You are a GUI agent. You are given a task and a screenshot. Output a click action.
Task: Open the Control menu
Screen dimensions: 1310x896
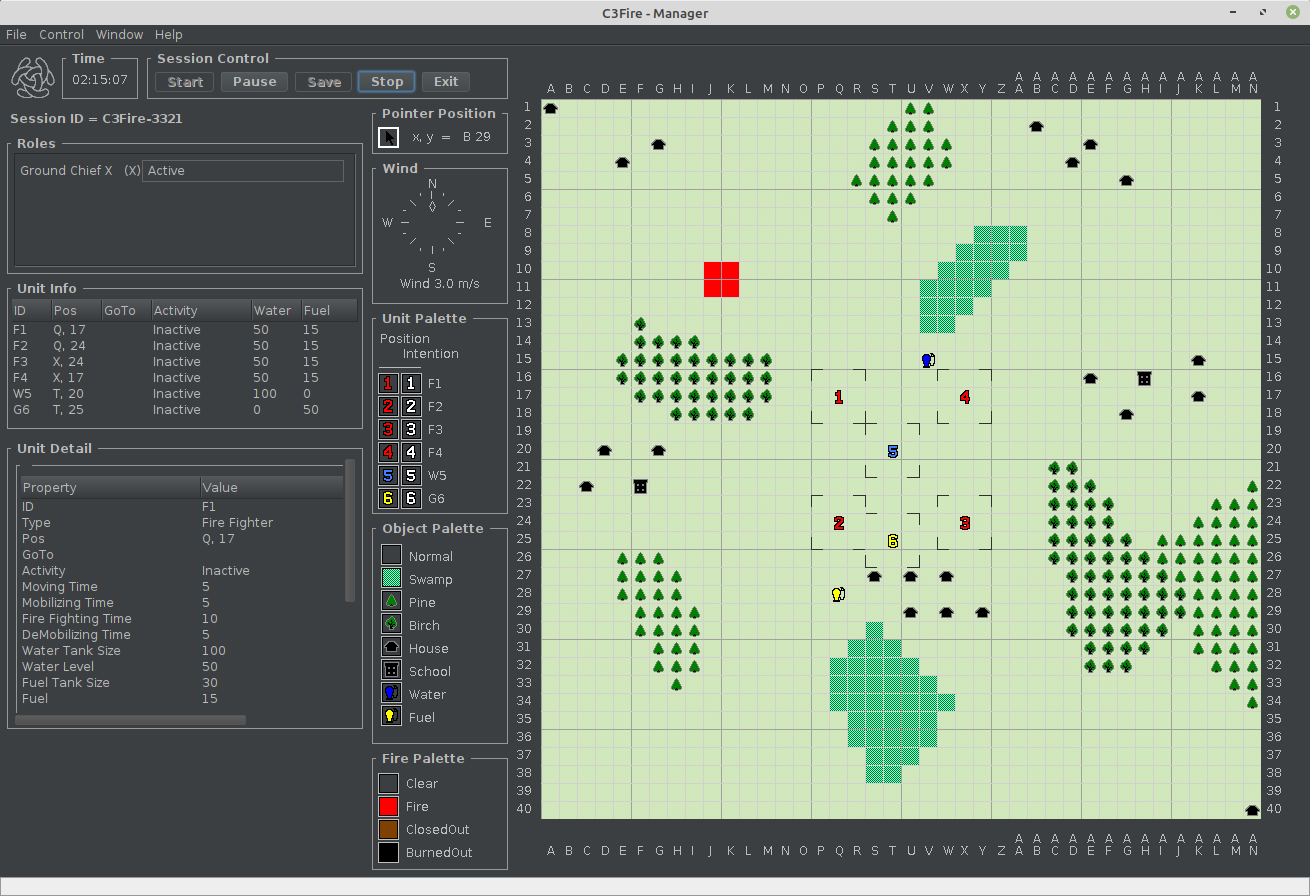pyautogui.click(x=62, y=34)
